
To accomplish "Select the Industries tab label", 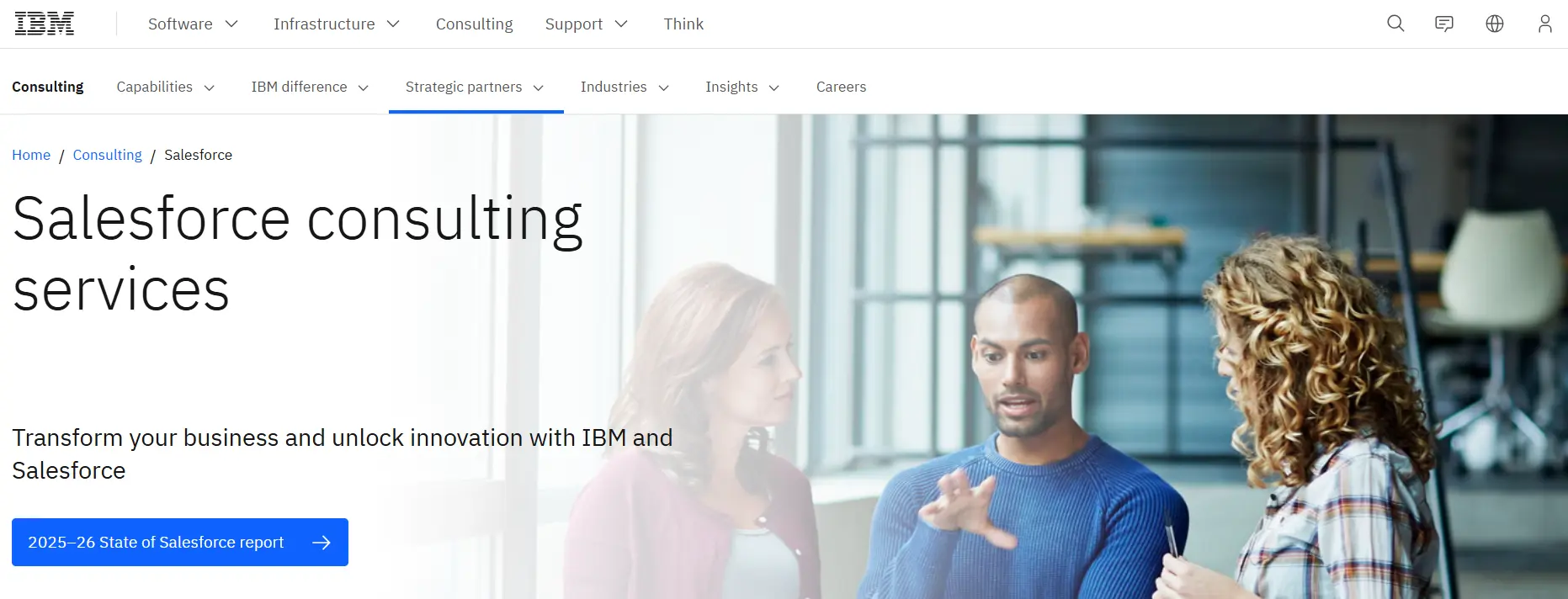I will click(614, 87).
